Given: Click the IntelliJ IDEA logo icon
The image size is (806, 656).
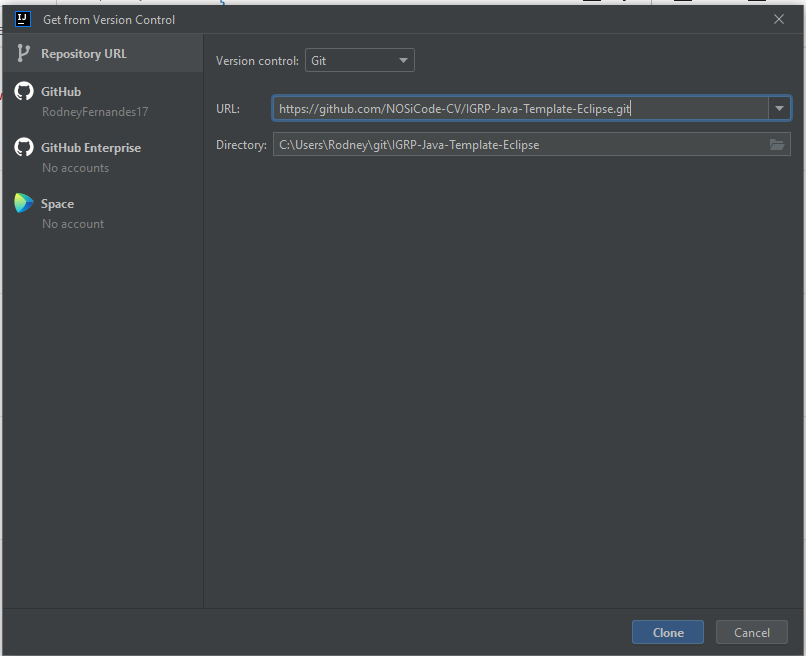Looking at the screenshot, I should [x=23, y=20].
